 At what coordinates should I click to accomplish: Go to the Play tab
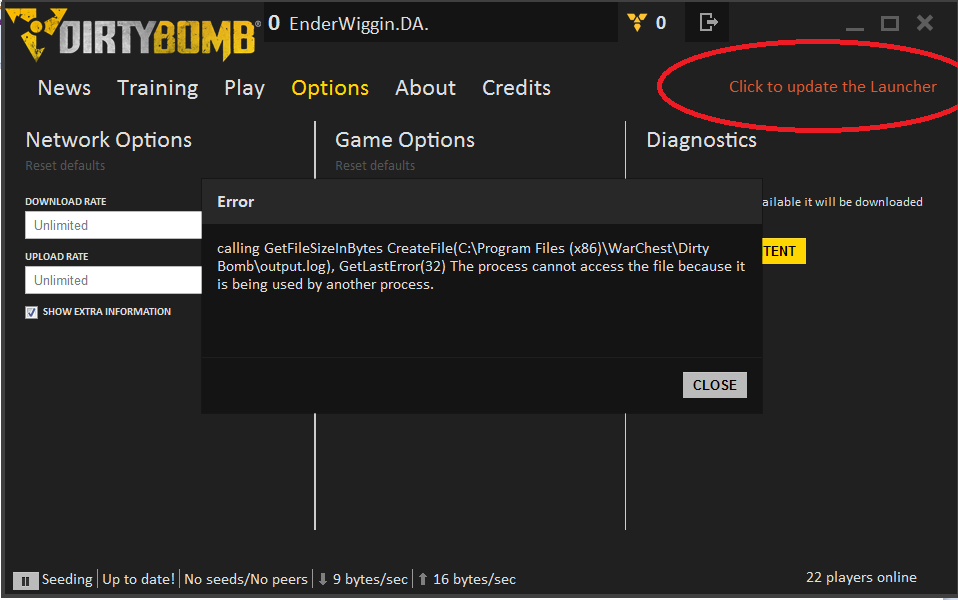pyautogui.click(x=244, y=88)
